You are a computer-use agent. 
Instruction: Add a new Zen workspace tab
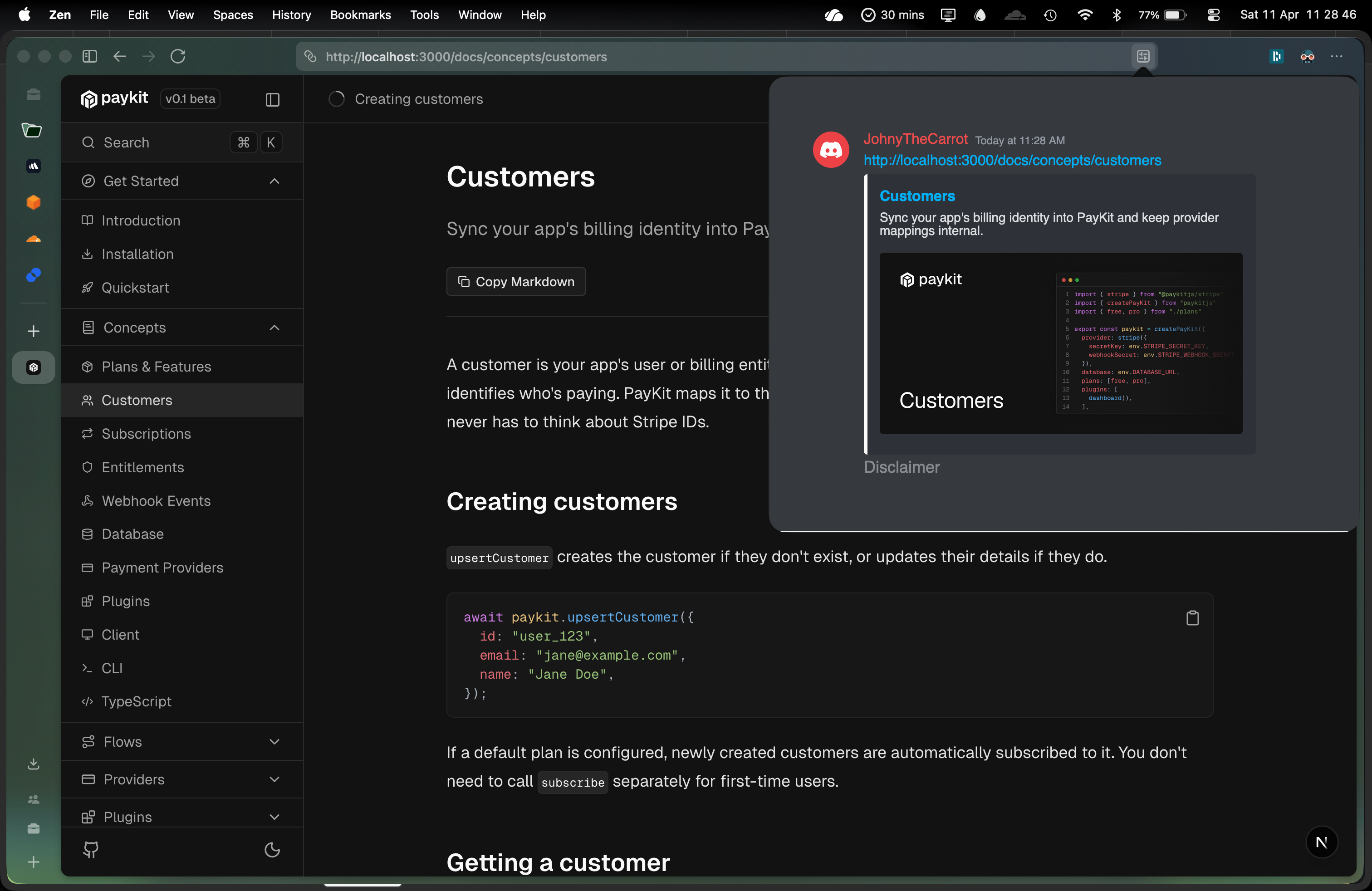pos(34,331)
